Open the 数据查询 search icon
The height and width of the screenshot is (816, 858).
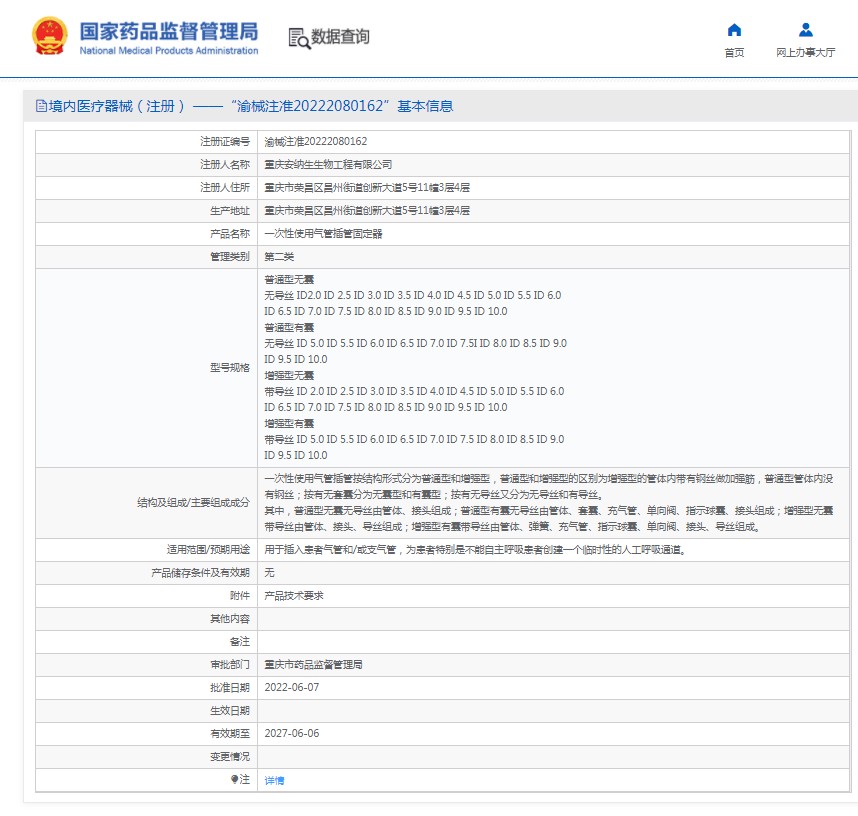(299, 38)
